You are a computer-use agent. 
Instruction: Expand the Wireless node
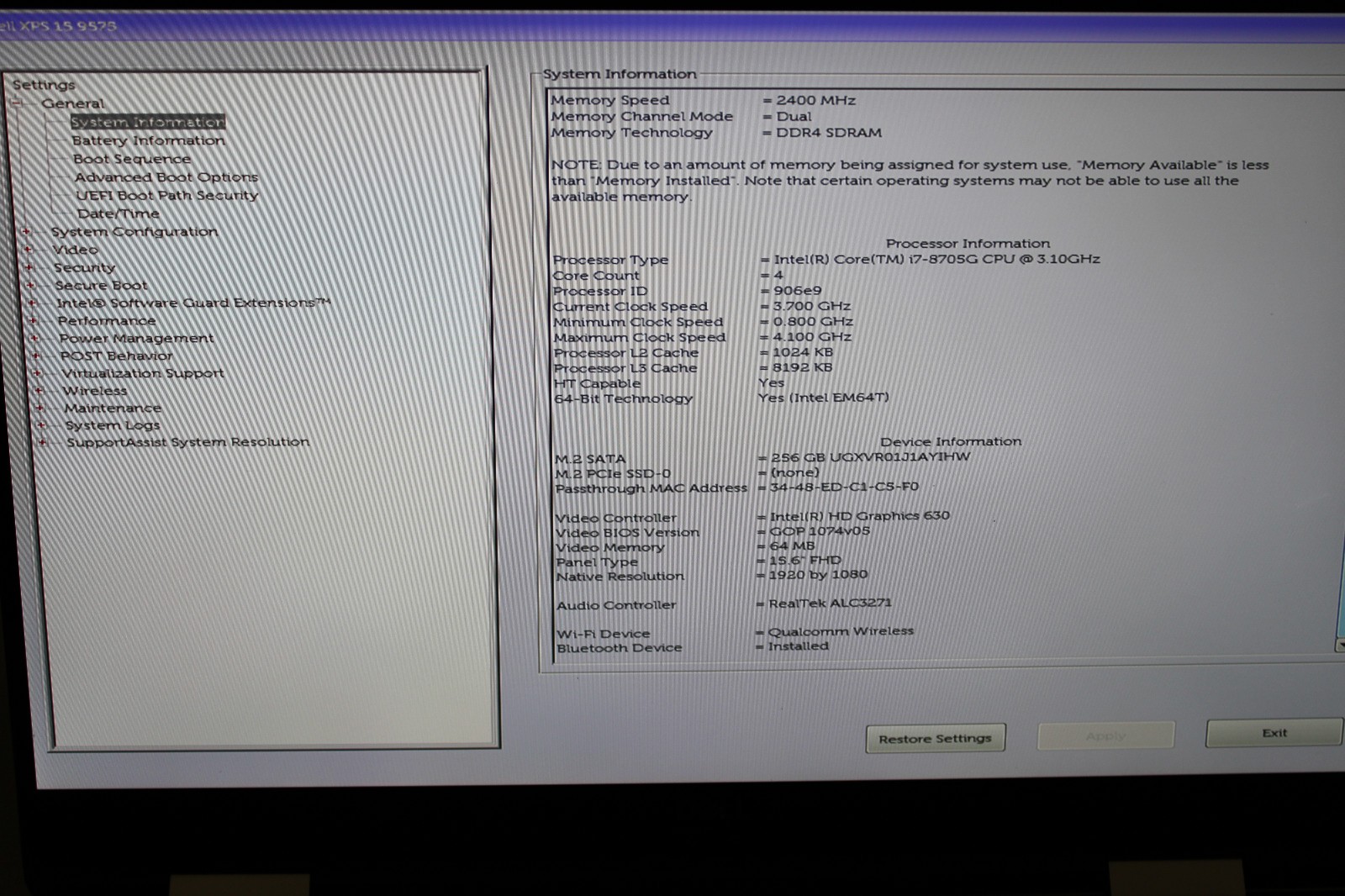(38, 390)
